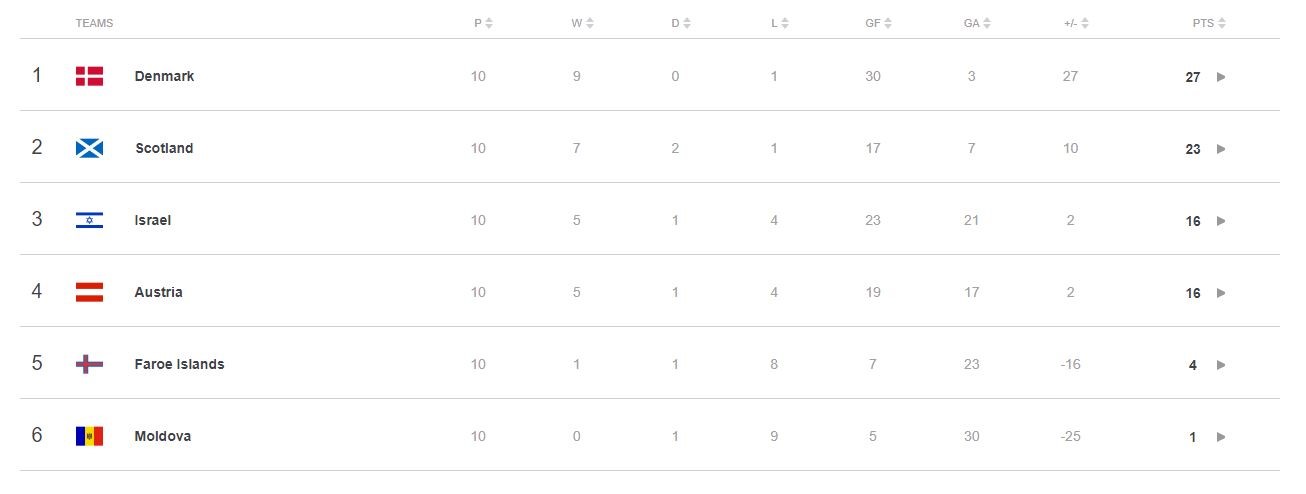Open the Faroe Islands team name link
The image size is (1306, 494).
tap(179, 364)
